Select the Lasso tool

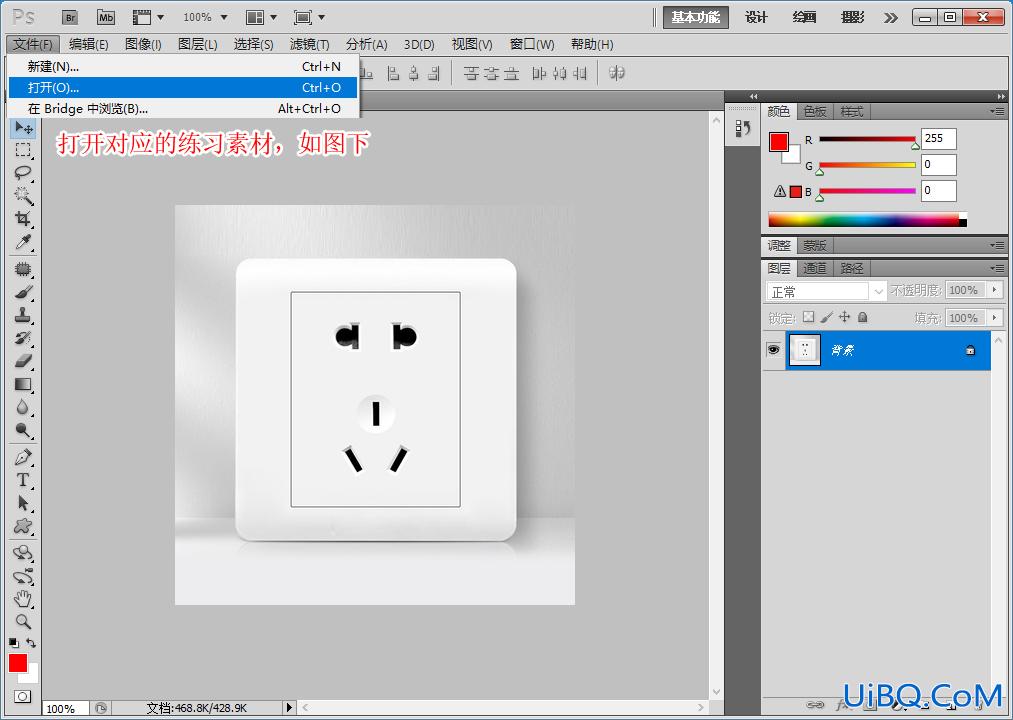tap(23, 173)
